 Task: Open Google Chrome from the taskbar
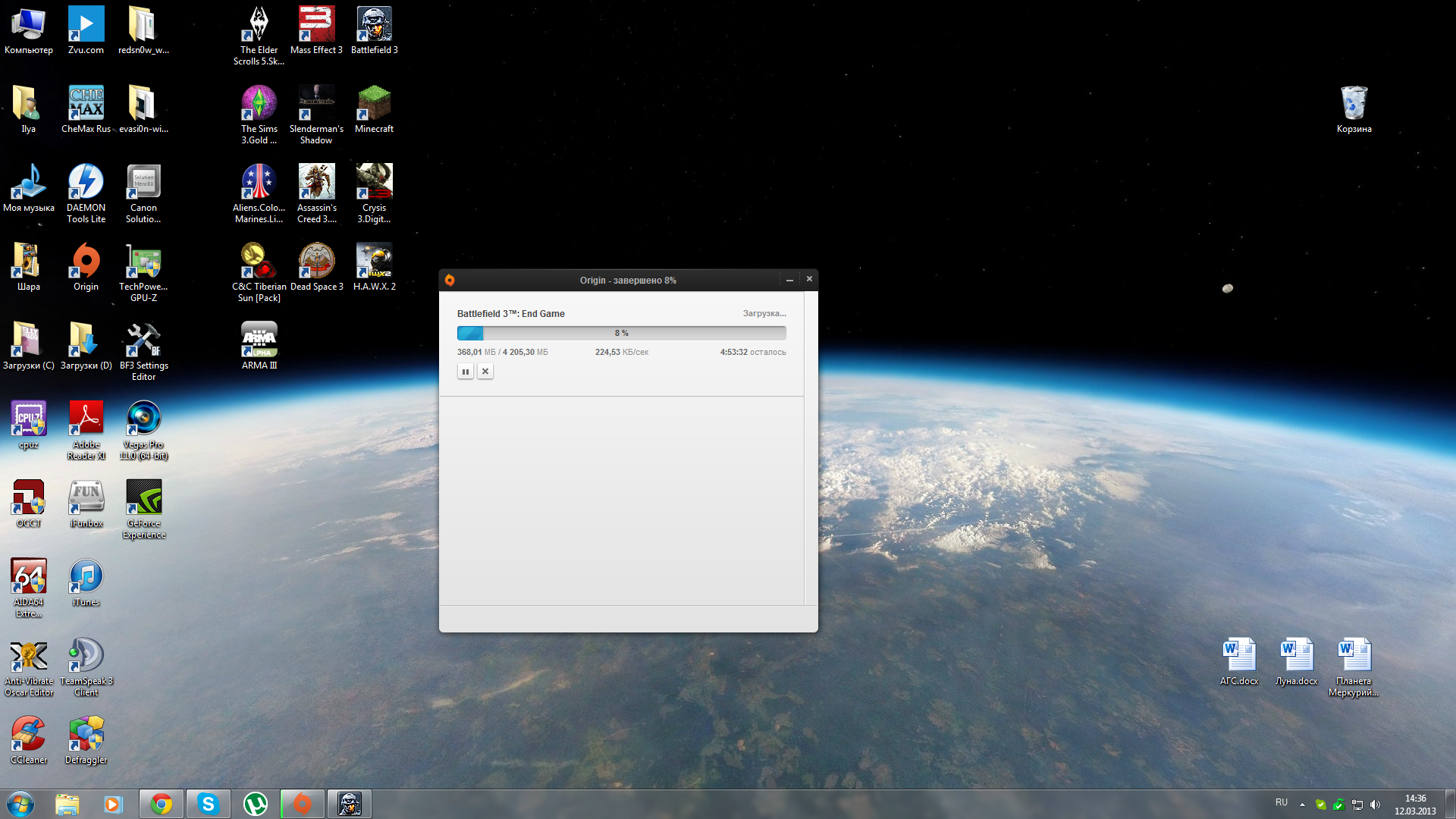161,804
